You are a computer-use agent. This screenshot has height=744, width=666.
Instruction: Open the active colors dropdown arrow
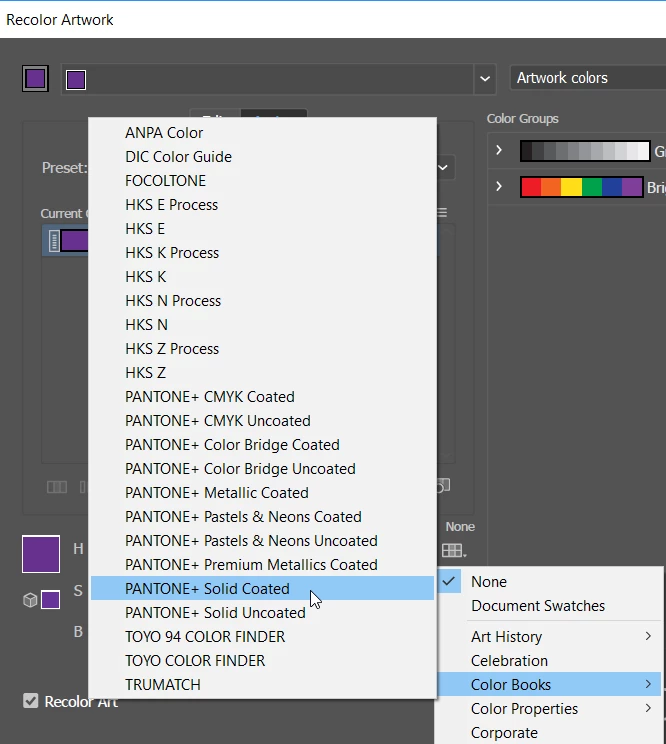(x=485, y=79)
